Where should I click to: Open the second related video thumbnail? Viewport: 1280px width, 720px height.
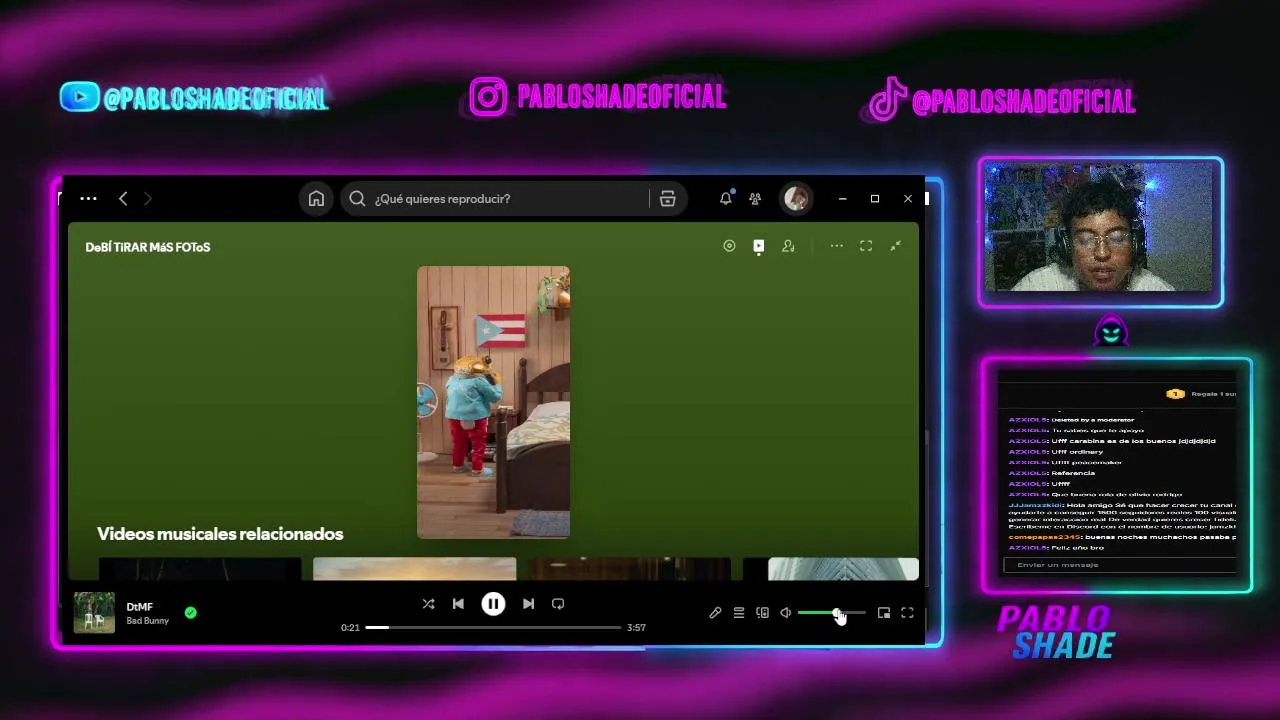(414, 569)
